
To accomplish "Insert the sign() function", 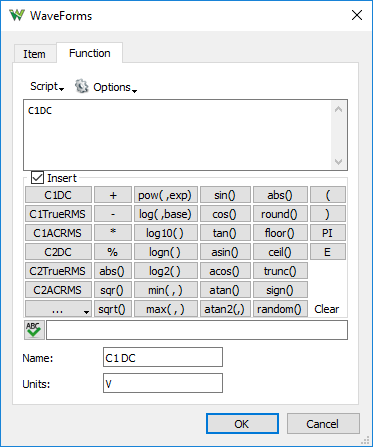I will coord(280,290).
